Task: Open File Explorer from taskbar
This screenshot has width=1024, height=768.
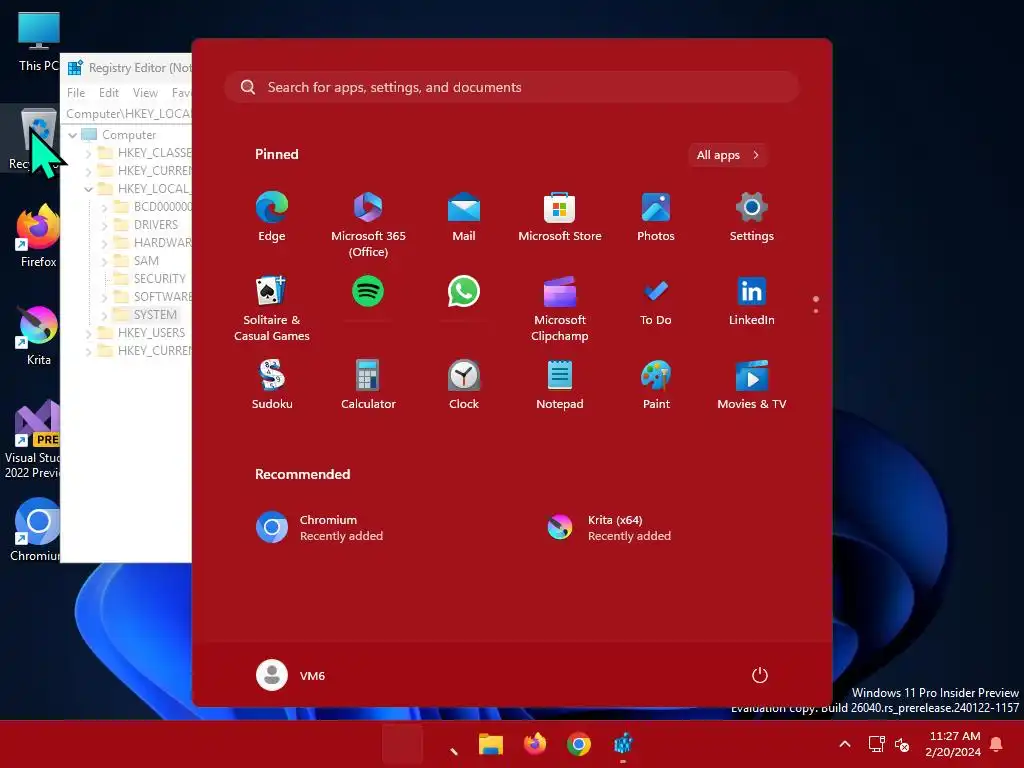Action: click(490, 744)
